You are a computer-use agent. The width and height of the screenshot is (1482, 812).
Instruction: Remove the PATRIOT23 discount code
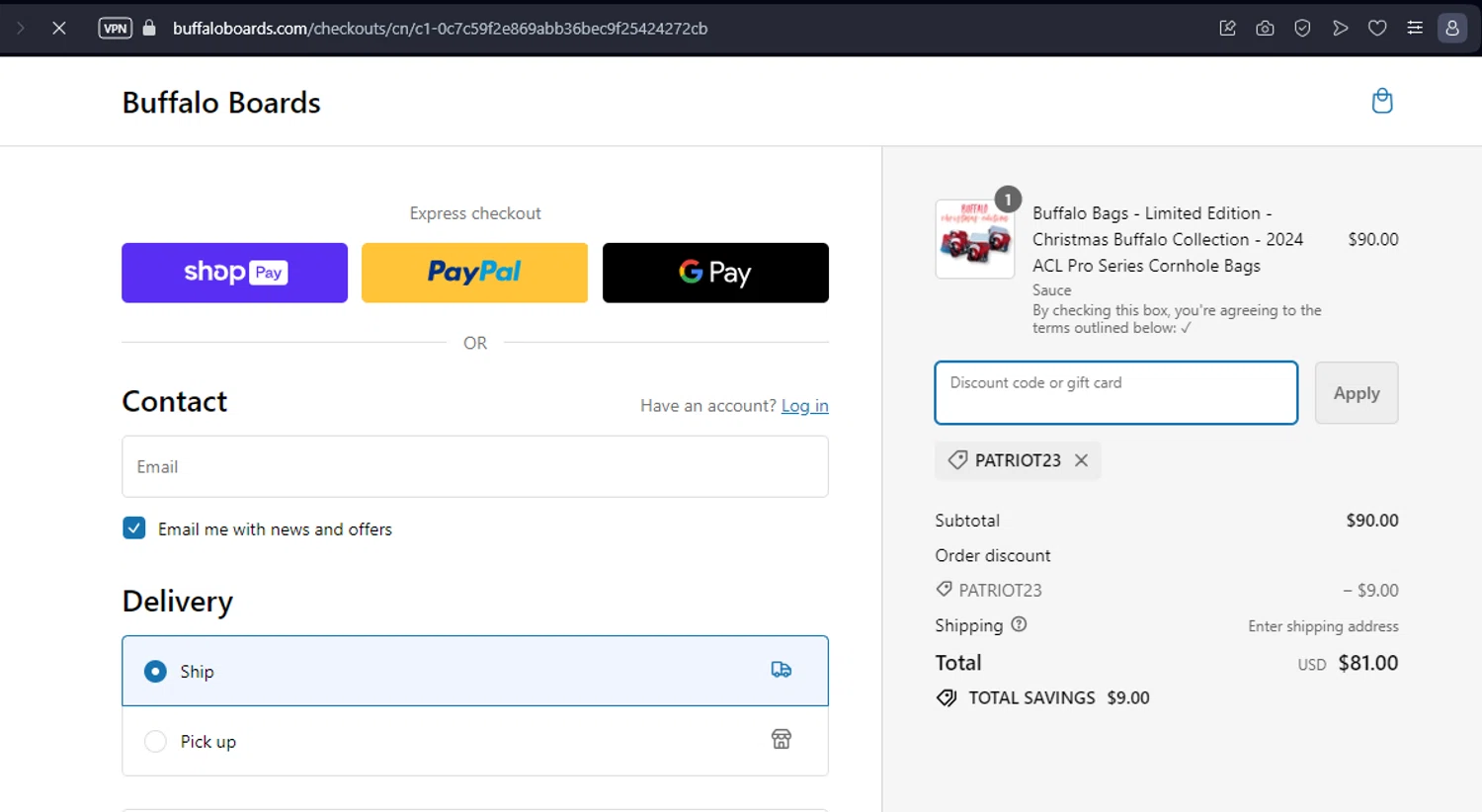pos(1082,460)
